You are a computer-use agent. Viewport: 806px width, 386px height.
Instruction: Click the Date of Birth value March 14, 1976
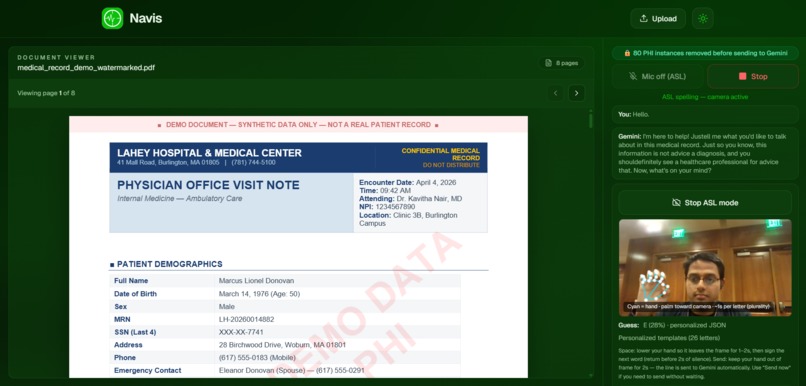[x=259, y=294]
